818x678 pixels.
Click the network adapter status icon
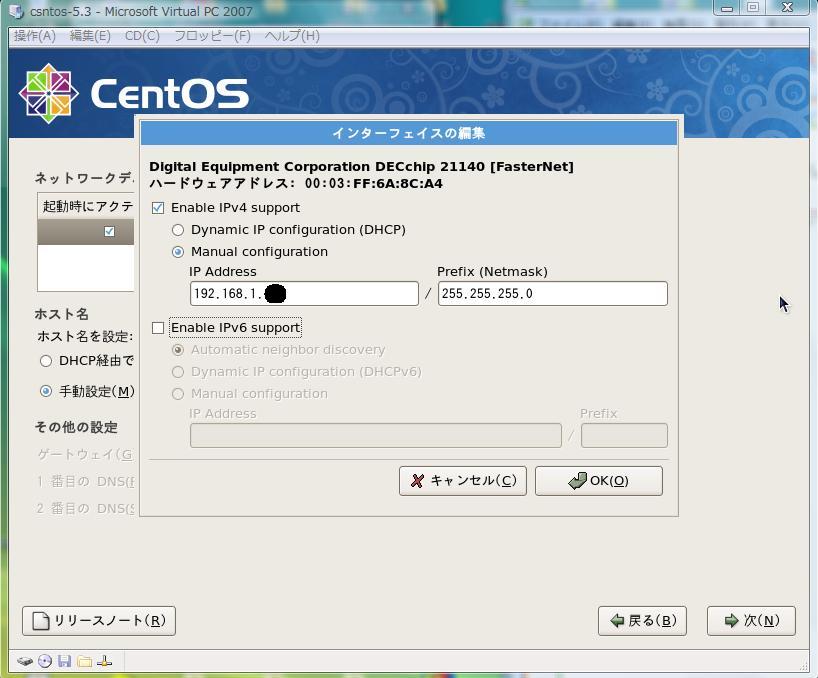tap(105, 661)
